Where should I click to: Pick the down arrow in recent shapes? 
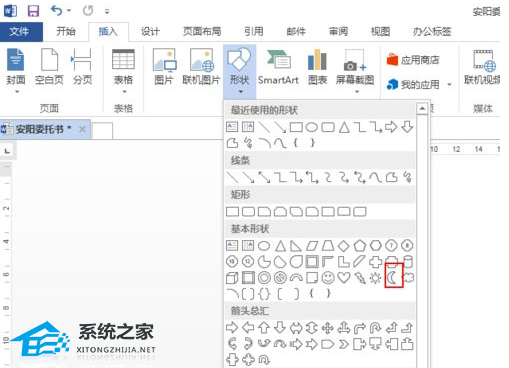click(407, 127)
